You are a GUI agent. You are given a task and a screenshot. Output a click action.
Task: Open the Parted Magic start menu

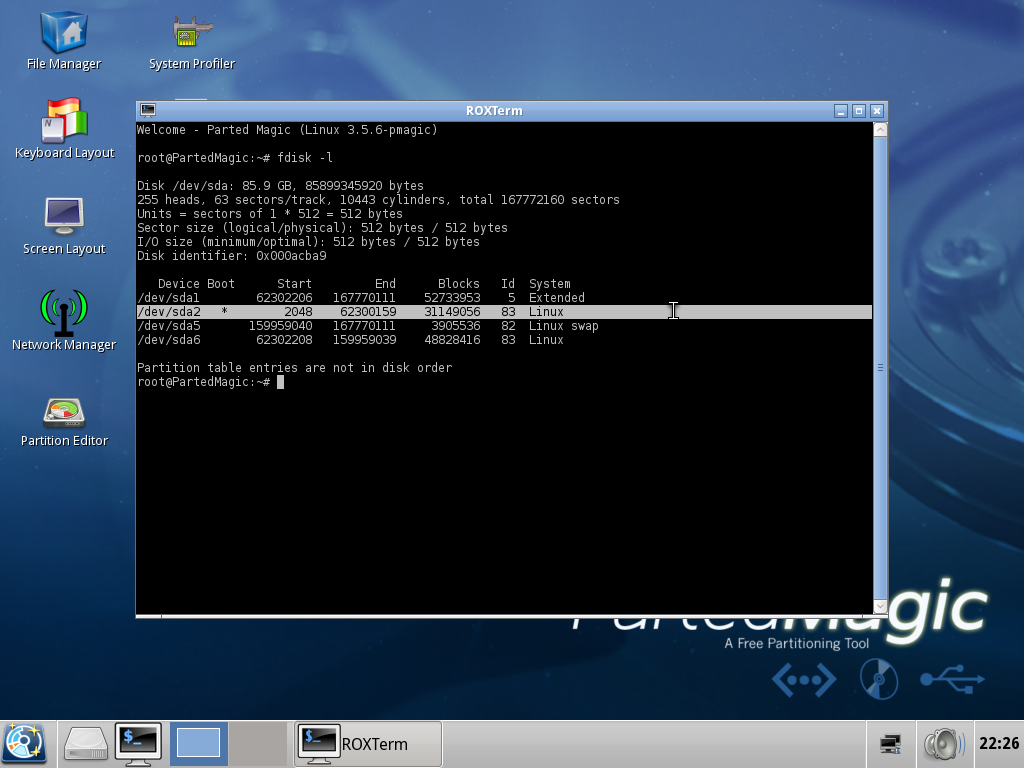coord(22,744)
